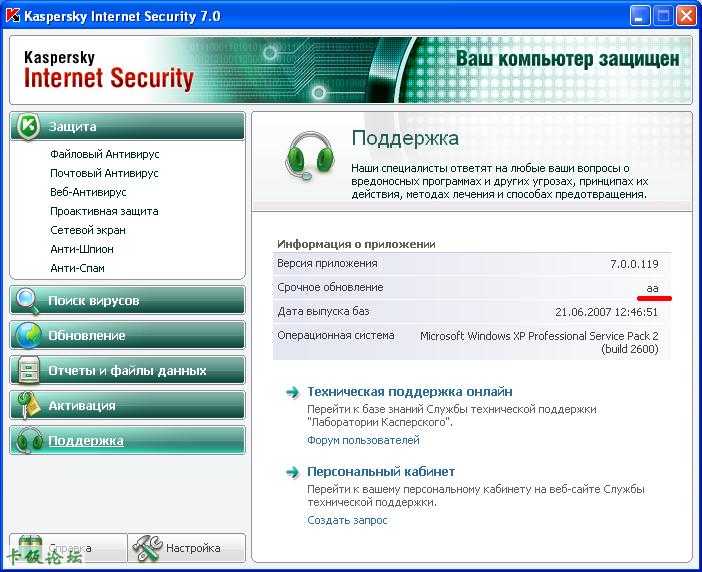Viewport: 702px width, 572px height.
Task: Select Почтовый Антивирус
Action: click(104, 173)
